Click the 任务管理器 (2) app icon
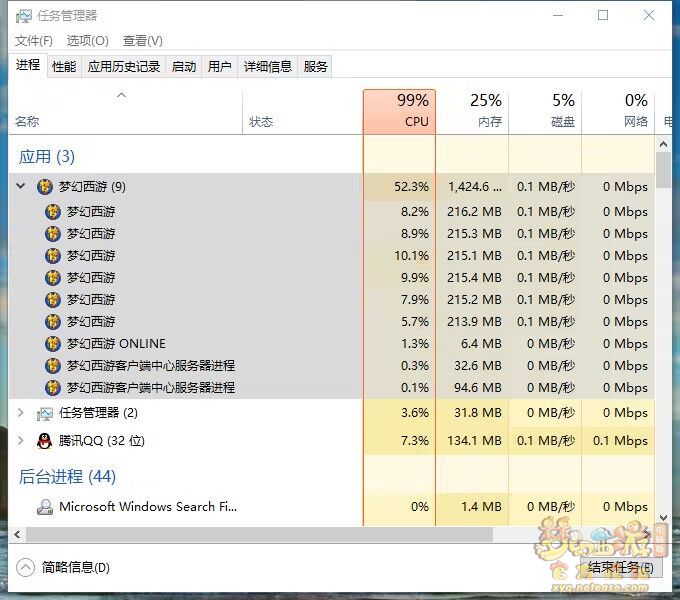This screenshot has height=600, width=680. point(45,414)
